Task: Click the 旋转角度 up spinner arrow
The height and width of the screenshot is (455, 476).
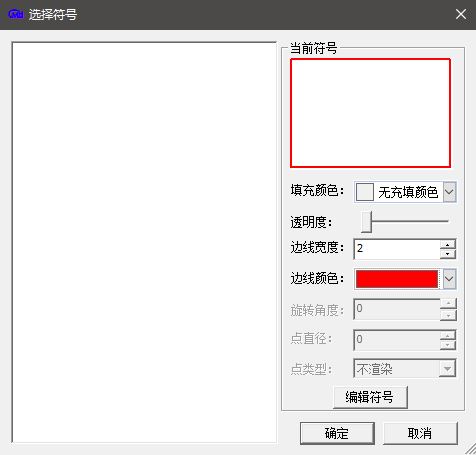Action: tap(448, 303)
